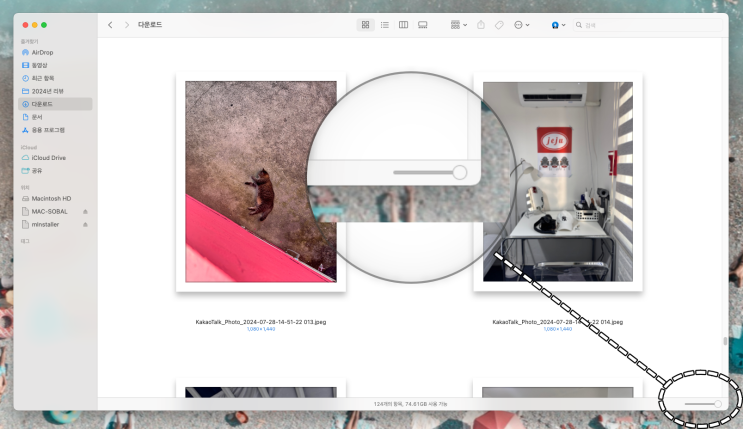Open 동영상 in the sidebar
743x429 pixels.
coord(55,65)
